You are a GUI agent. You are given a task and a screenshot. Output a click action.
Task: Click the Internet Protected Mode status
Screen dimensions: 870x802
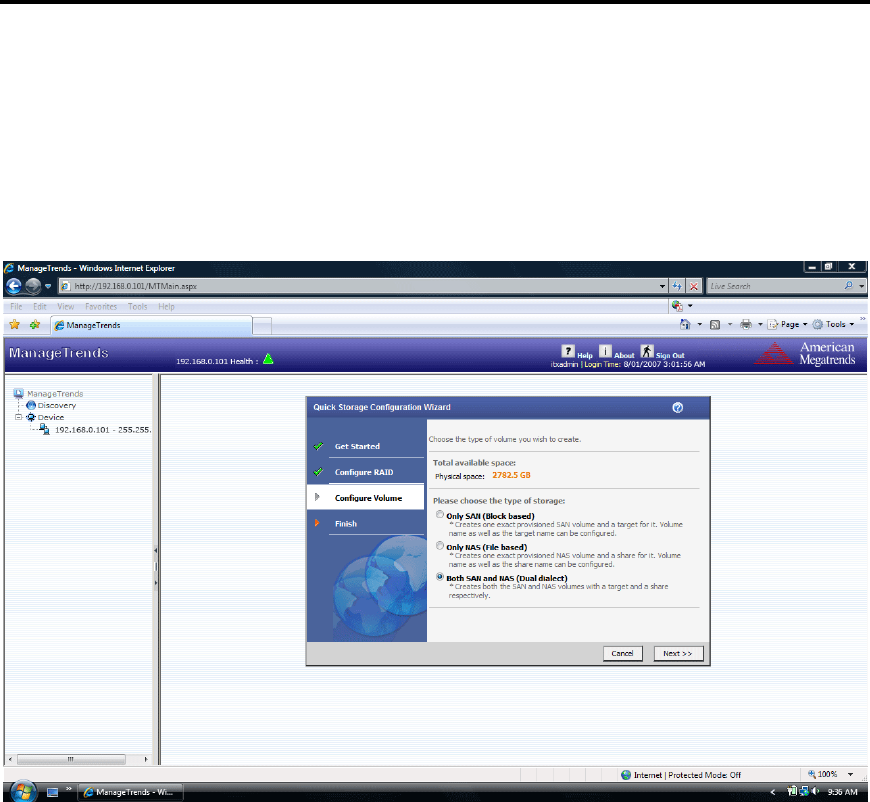pyautogui.click(x=681, y=775)
